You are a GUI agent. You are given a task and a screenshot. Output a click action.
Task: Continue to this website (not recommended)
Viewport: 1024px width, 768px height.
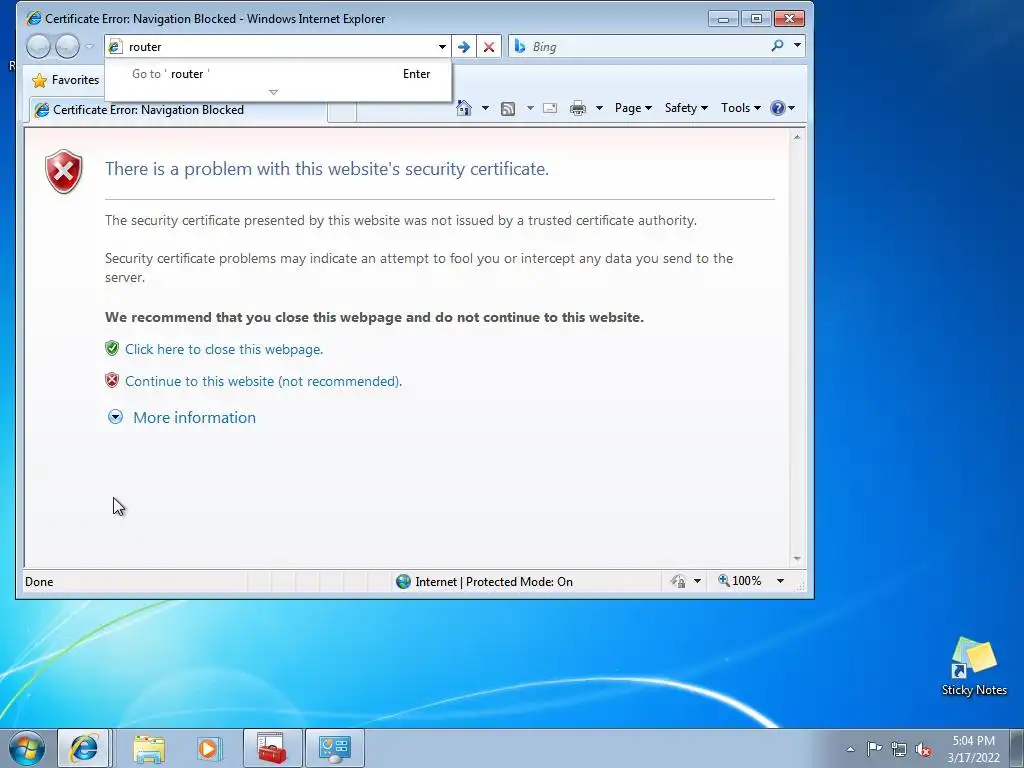pyautogui.click(x=263, y=381)
